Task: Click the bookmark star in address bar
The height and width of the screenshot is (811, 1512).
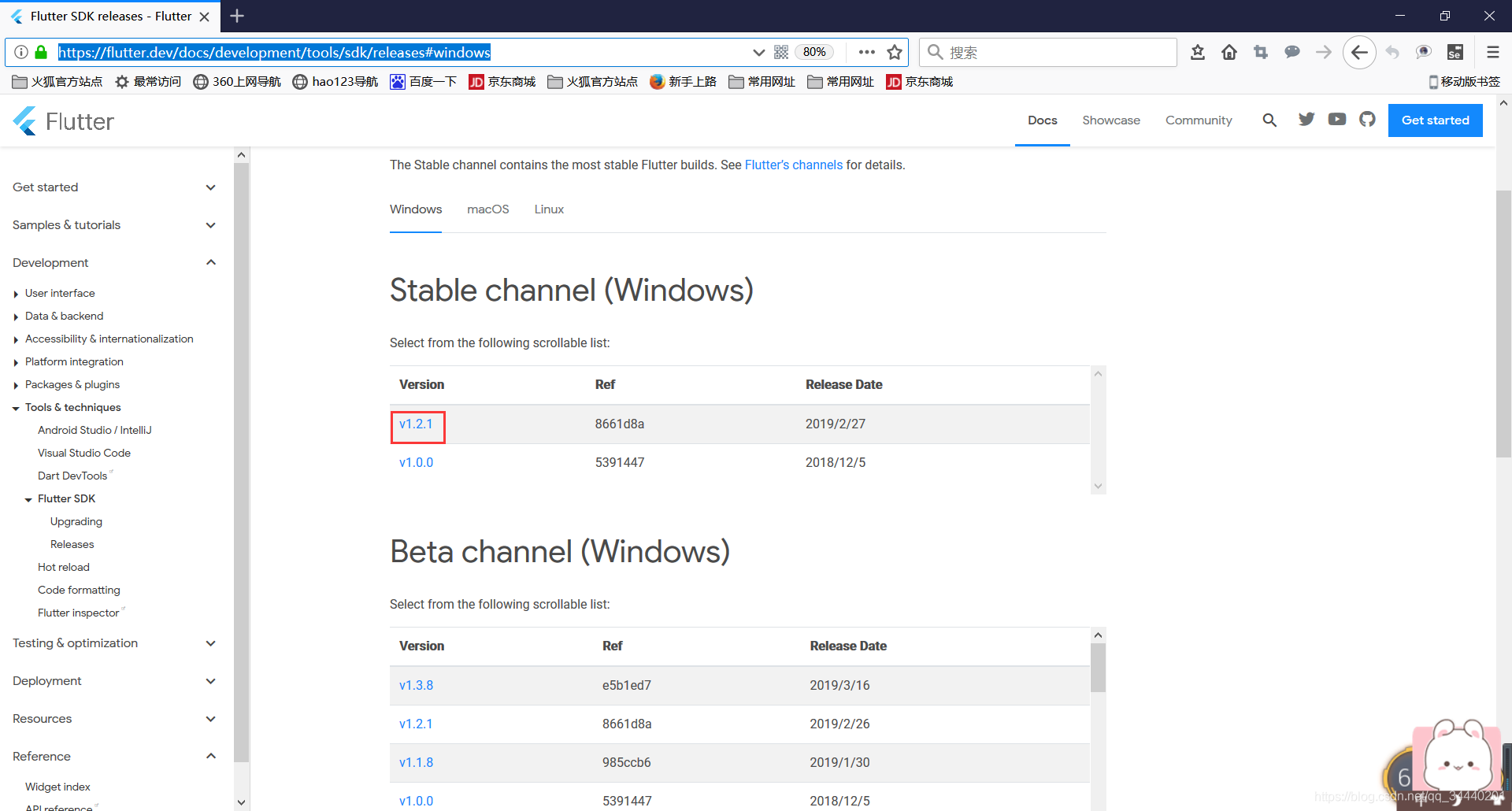Action: (x=895, y=52)
